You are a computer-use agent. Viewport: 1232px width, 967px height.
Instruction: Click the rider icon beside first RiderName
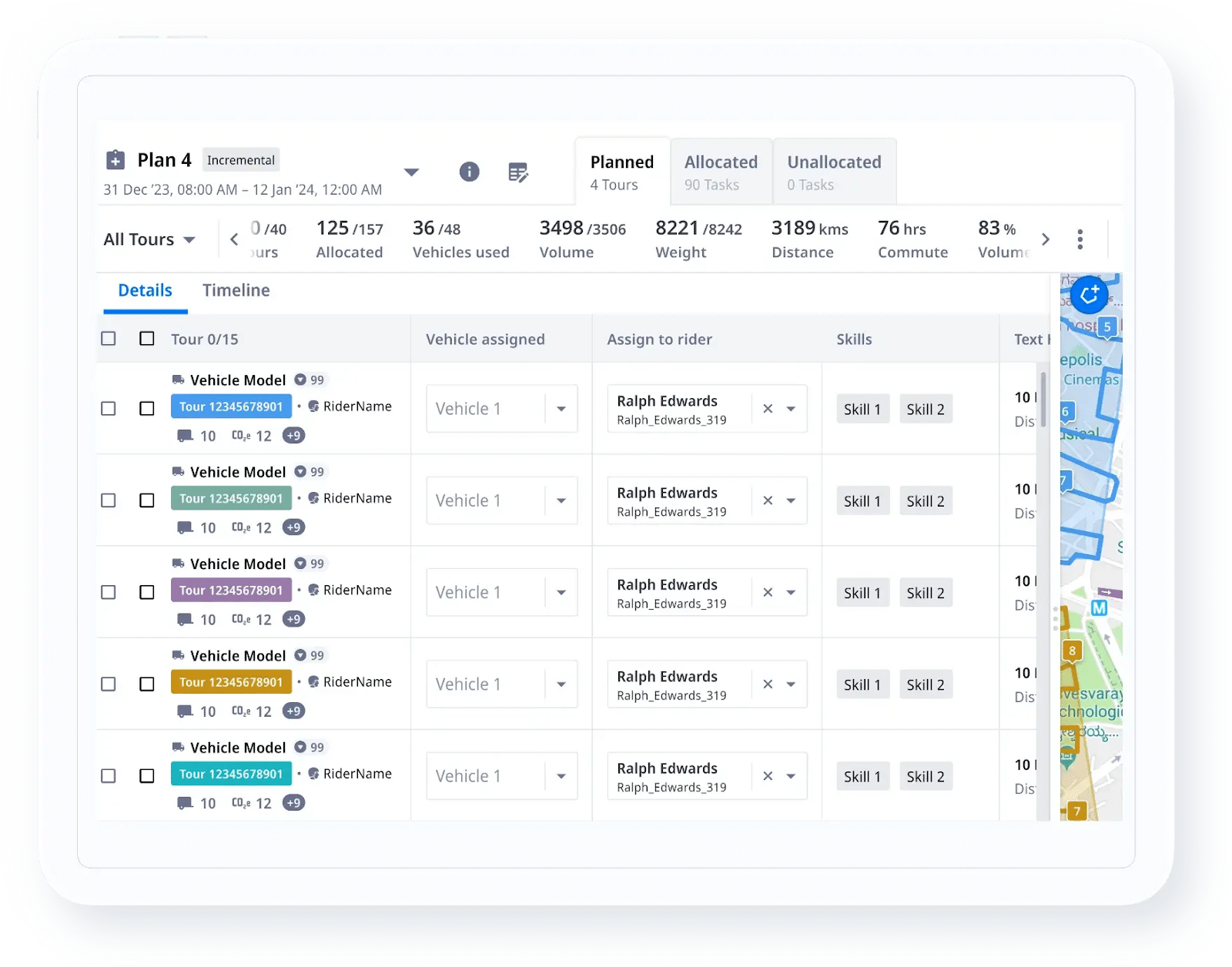313,406
